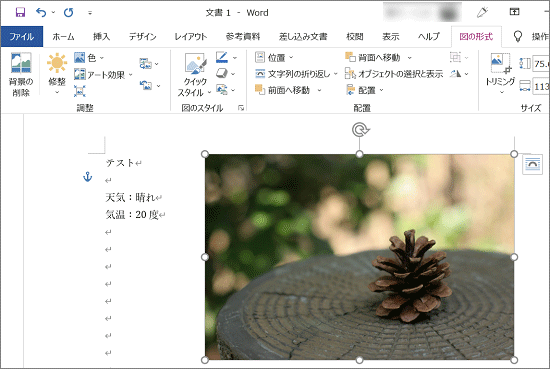Open 文字列の折り返し wrap text menu
Image resolution: width=550 pixels, height=369 pixels.
point(296,74)
